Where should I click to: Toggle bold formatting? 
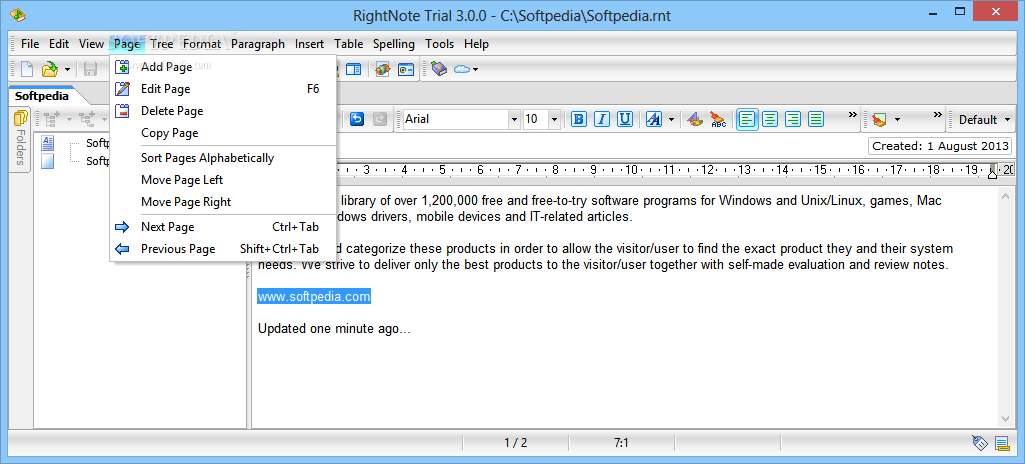pos(579,119)
